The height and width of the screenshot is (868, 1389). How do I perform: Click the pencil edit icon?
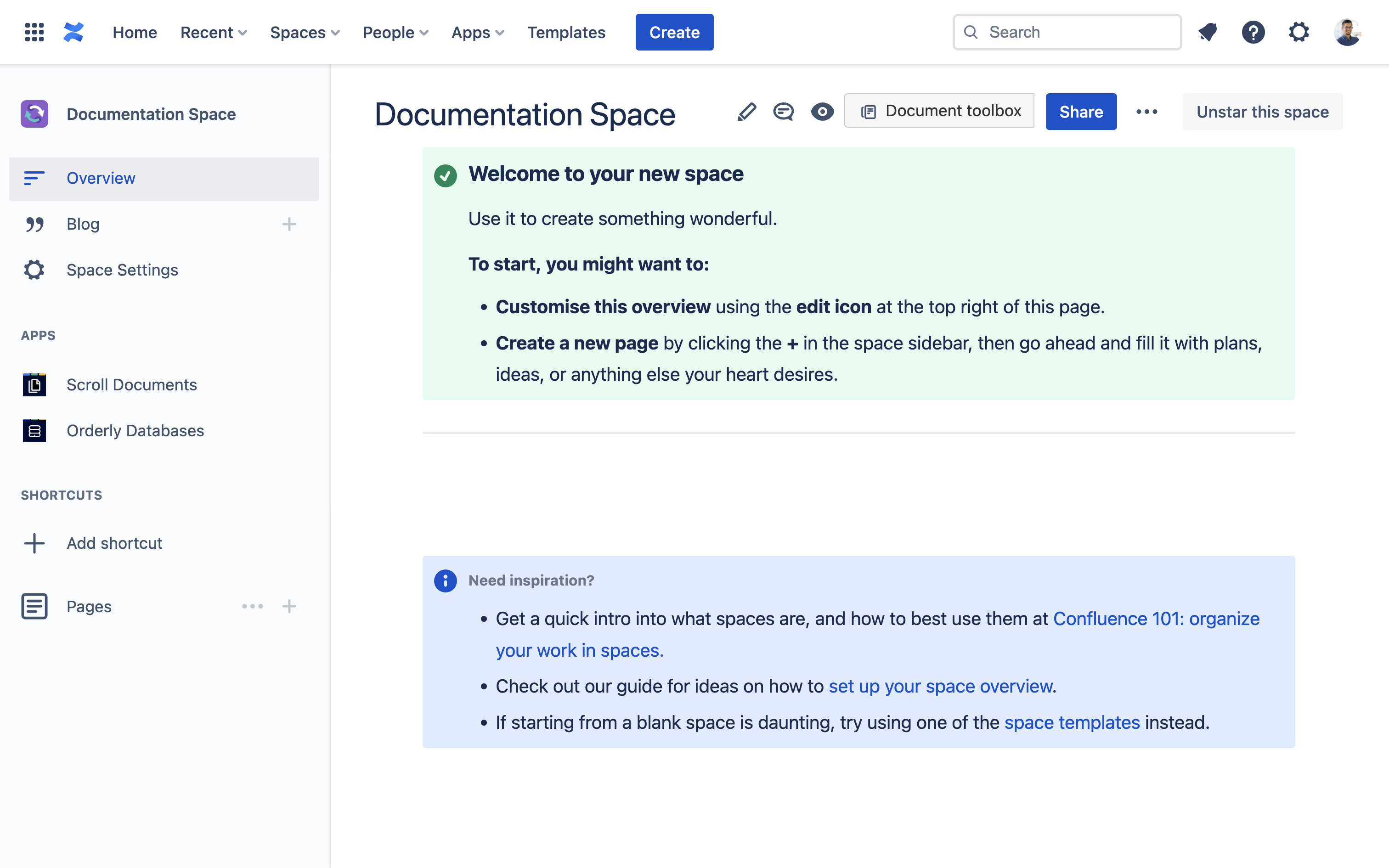[747, 111]
